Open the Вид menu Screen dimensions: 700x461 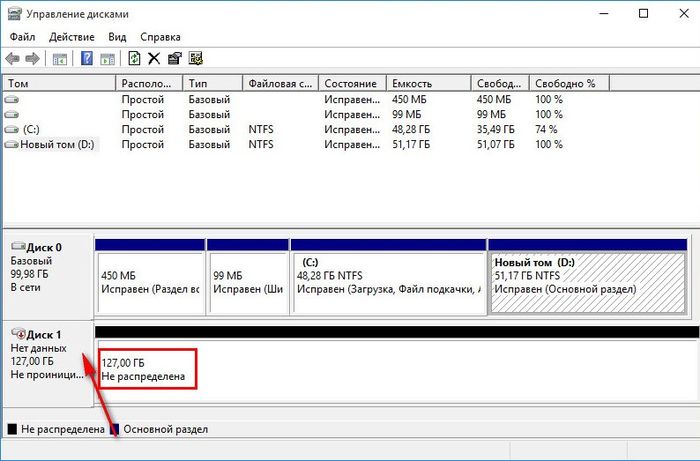tap(117, 37)
